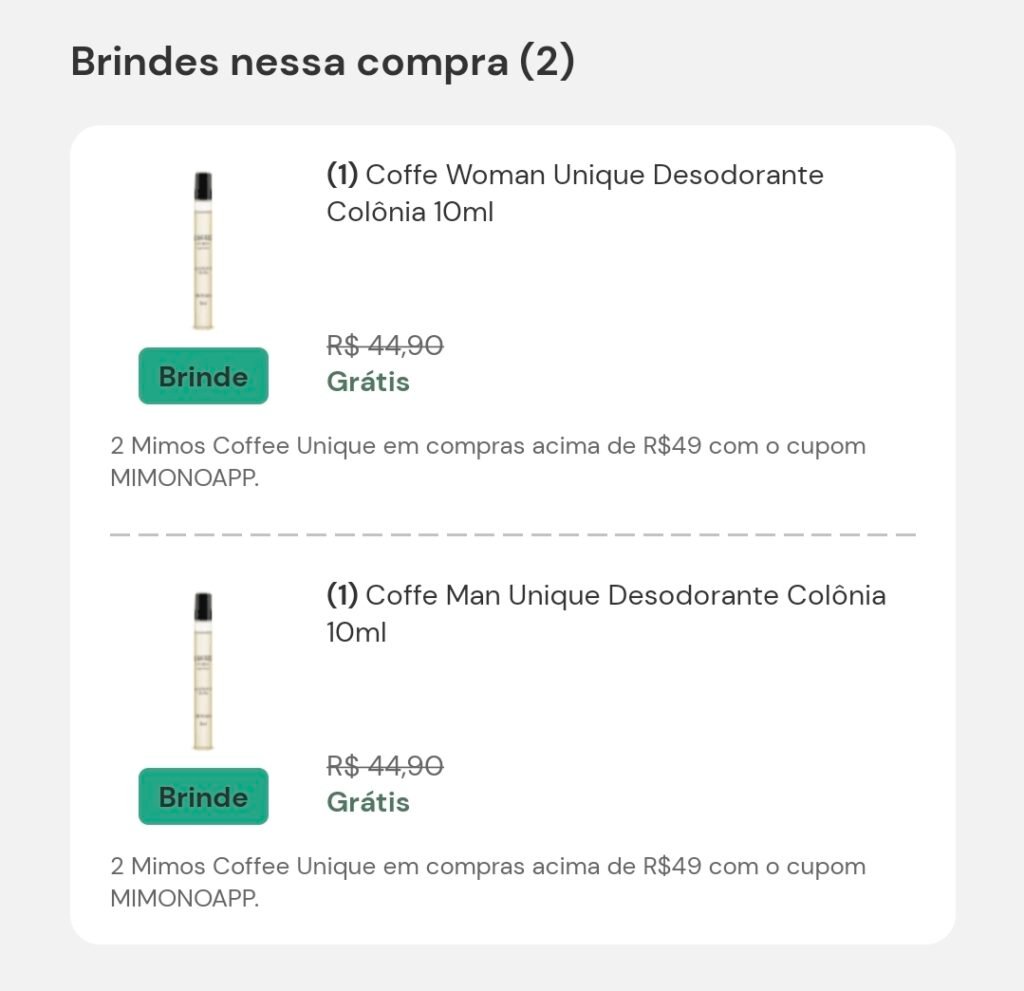Viewport: 1024px width, 991px height.
Task: Click the Coffe Woman Unique product thumbnail
Action: 203,252
